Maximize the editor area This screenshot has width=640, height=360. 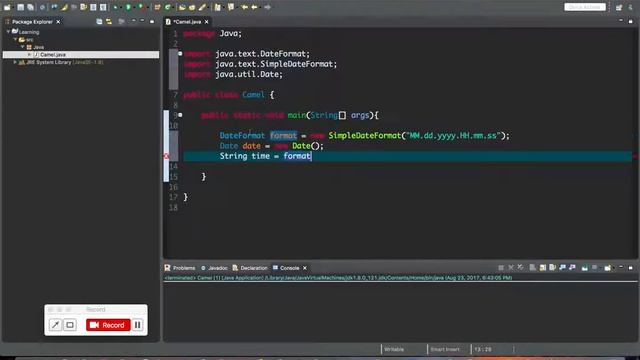(631, 20)
